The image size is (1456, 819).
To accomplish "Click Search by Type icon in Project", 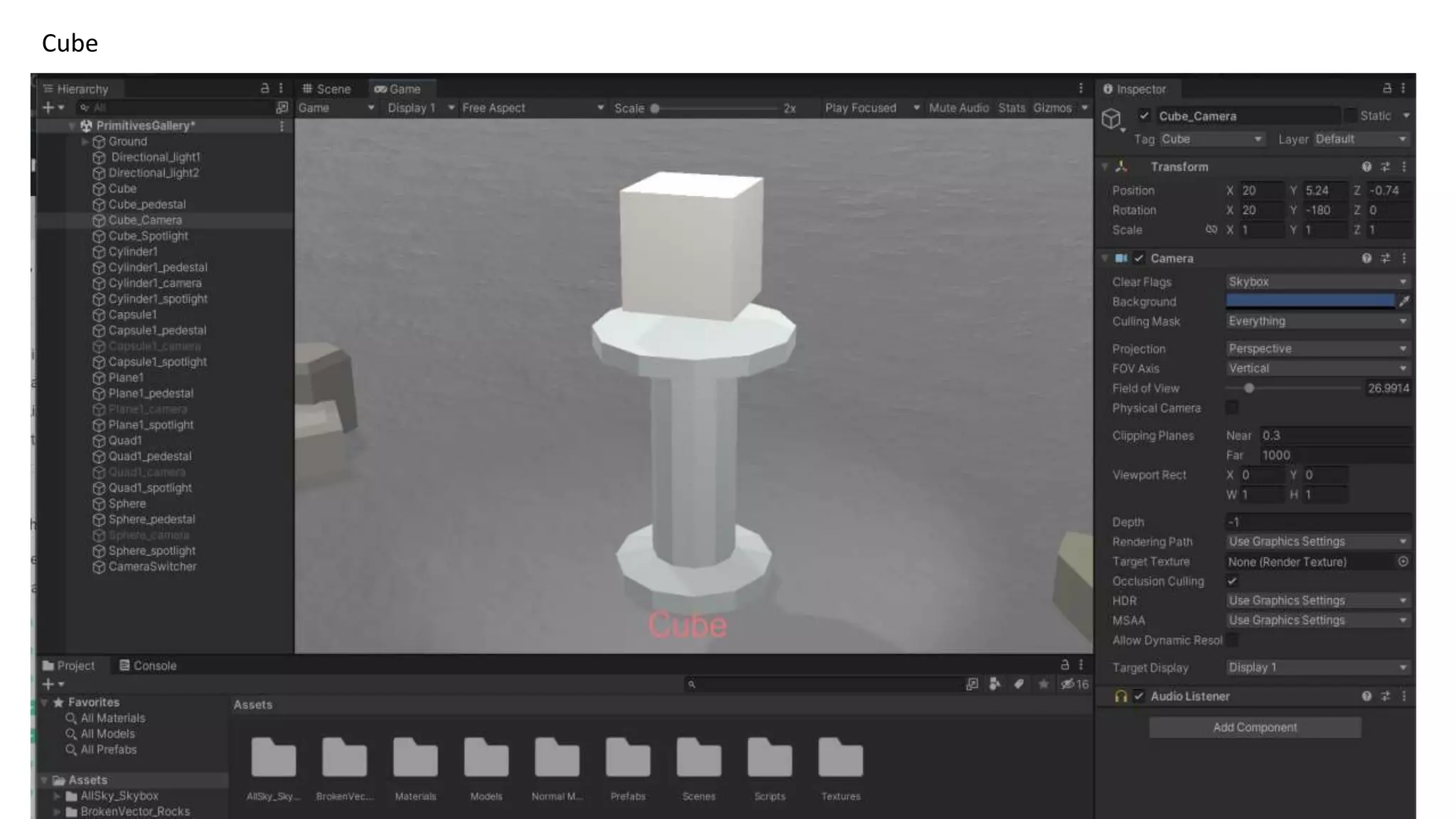I will click(x=995, y=684).
